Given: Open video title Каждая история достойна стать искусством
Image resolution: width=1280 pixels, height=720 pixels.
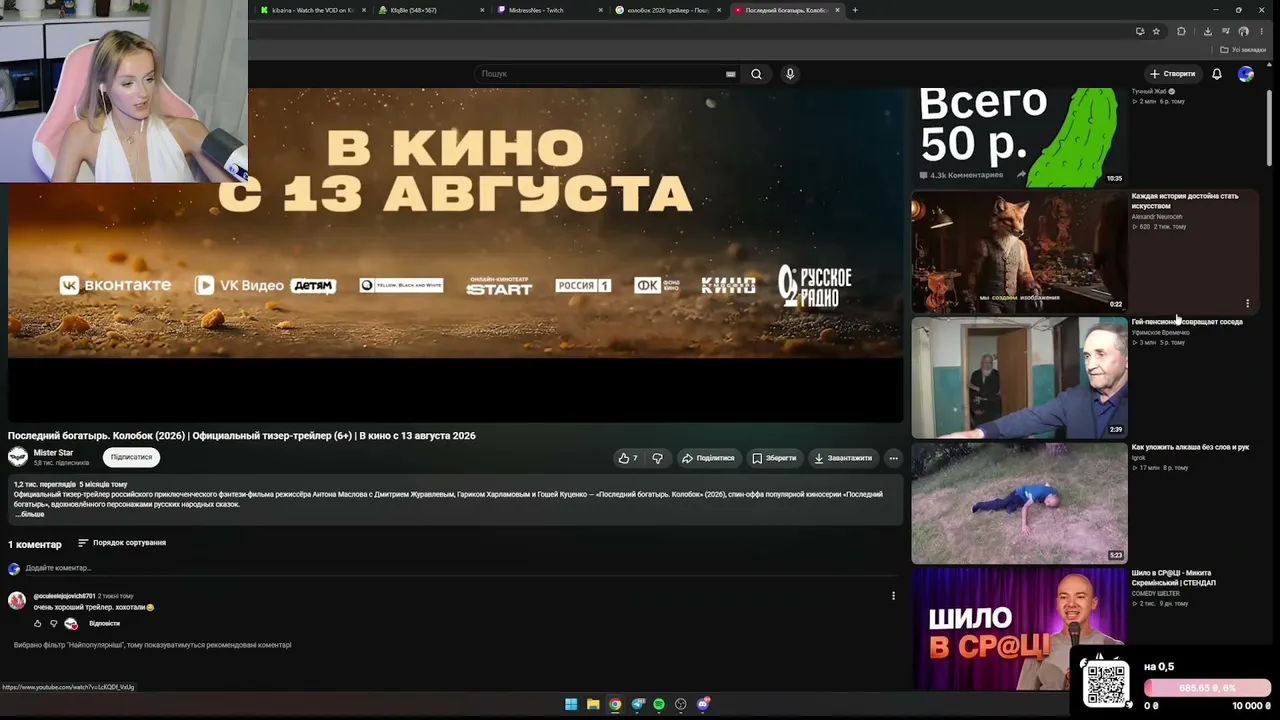Looking at the screenshot, I should [x=1185, y=201].
